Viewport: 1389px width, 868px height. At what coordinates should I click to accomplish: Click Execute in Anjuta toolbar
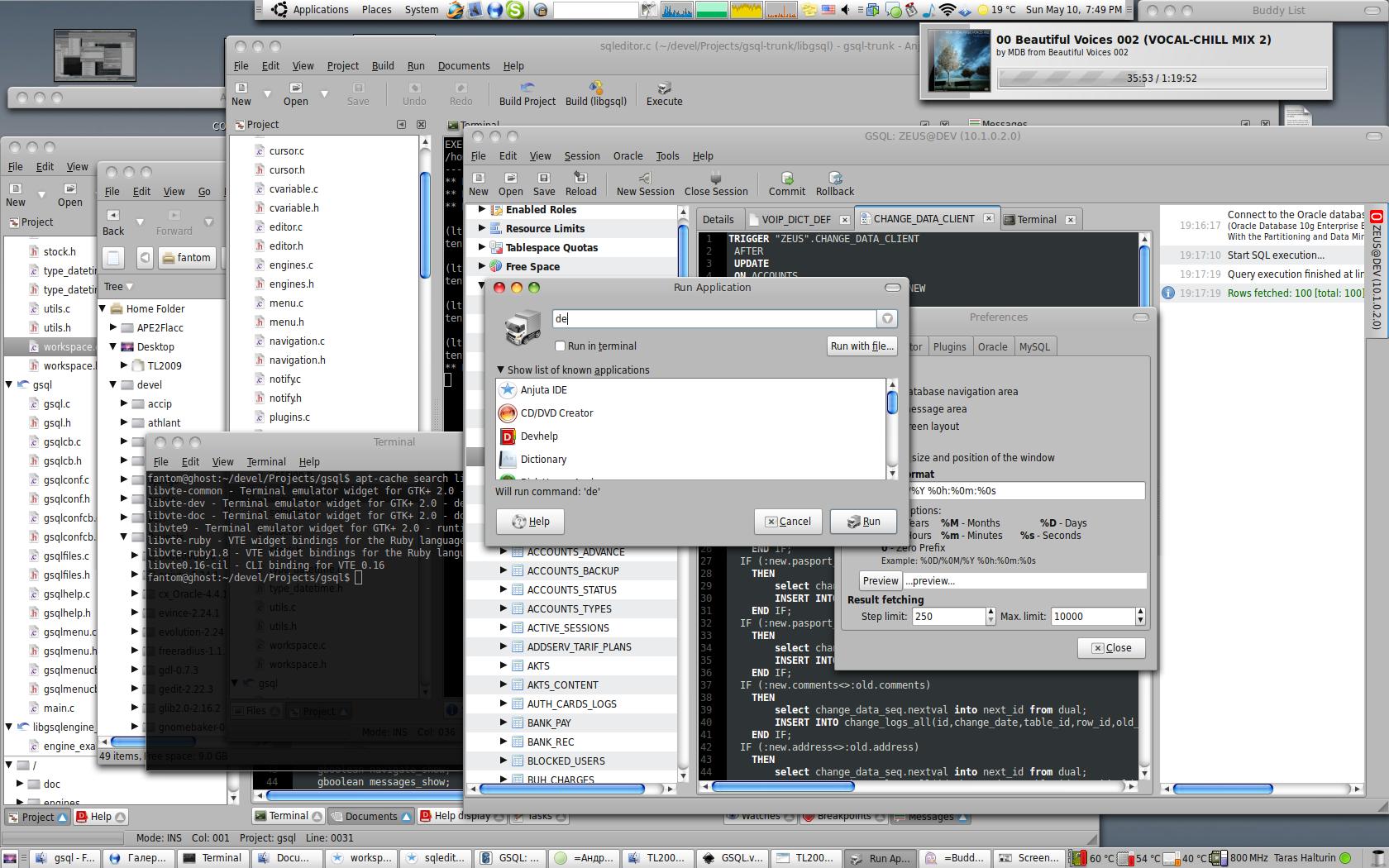click(x=664, y=94)
